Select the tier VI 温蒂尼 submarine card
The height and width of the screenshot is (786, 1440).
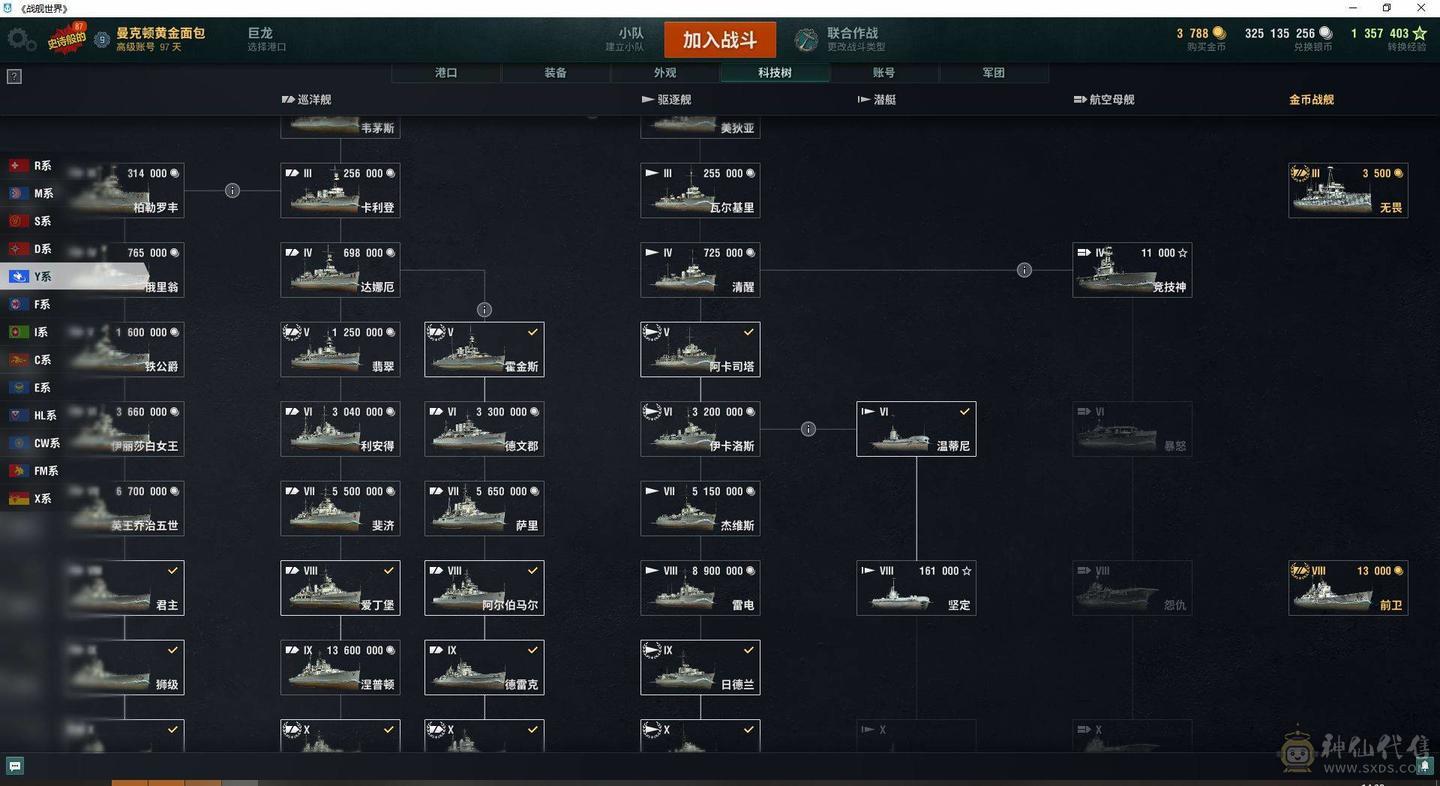point(916,429)
